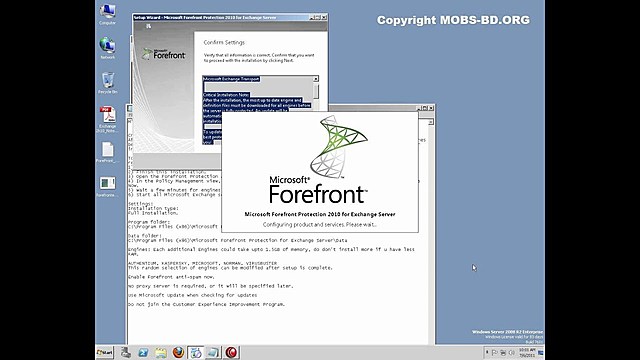Click the Forefront logo in wizard sidebar
The height and width of the screenshot is (360, 640).
(164, 54)
